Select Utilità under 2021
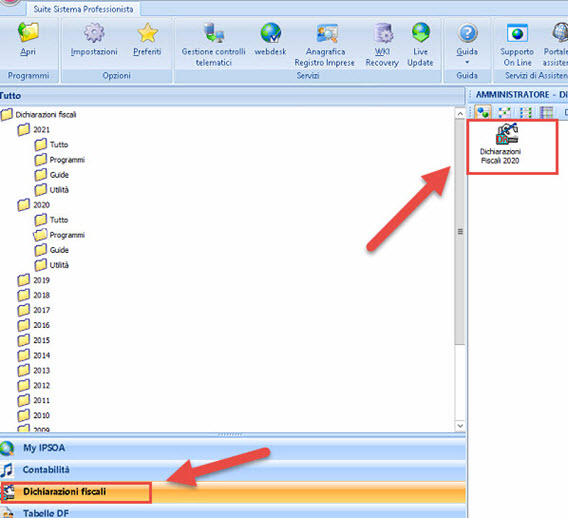 [x=52, y=190]
